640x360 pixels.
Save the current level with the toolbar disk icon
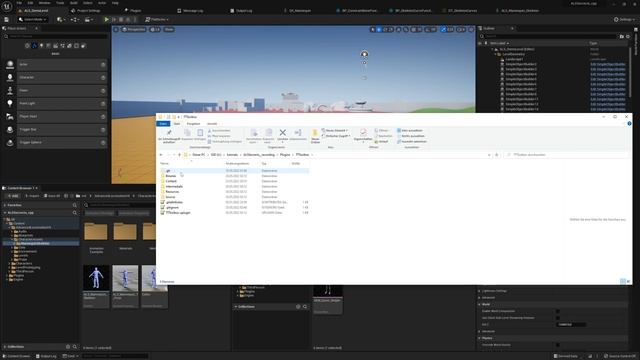tap(7, 19)
